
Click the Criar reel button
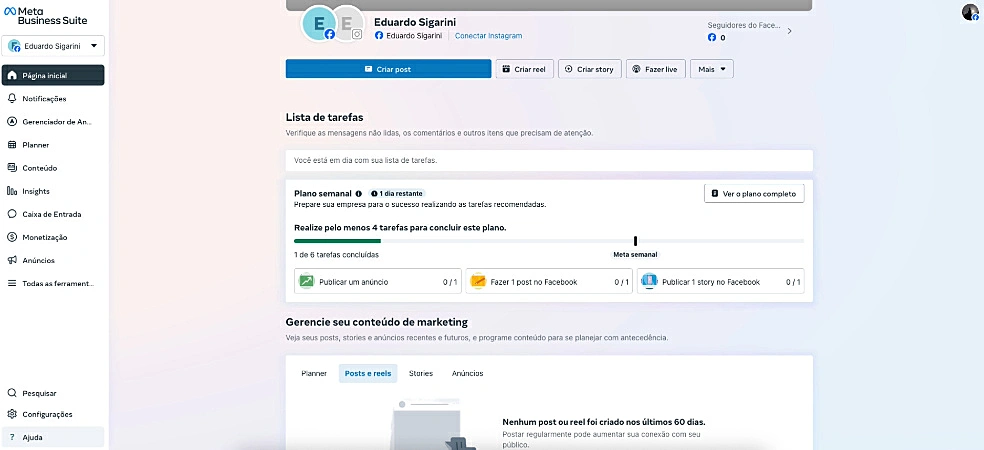(x=525, y=69)
